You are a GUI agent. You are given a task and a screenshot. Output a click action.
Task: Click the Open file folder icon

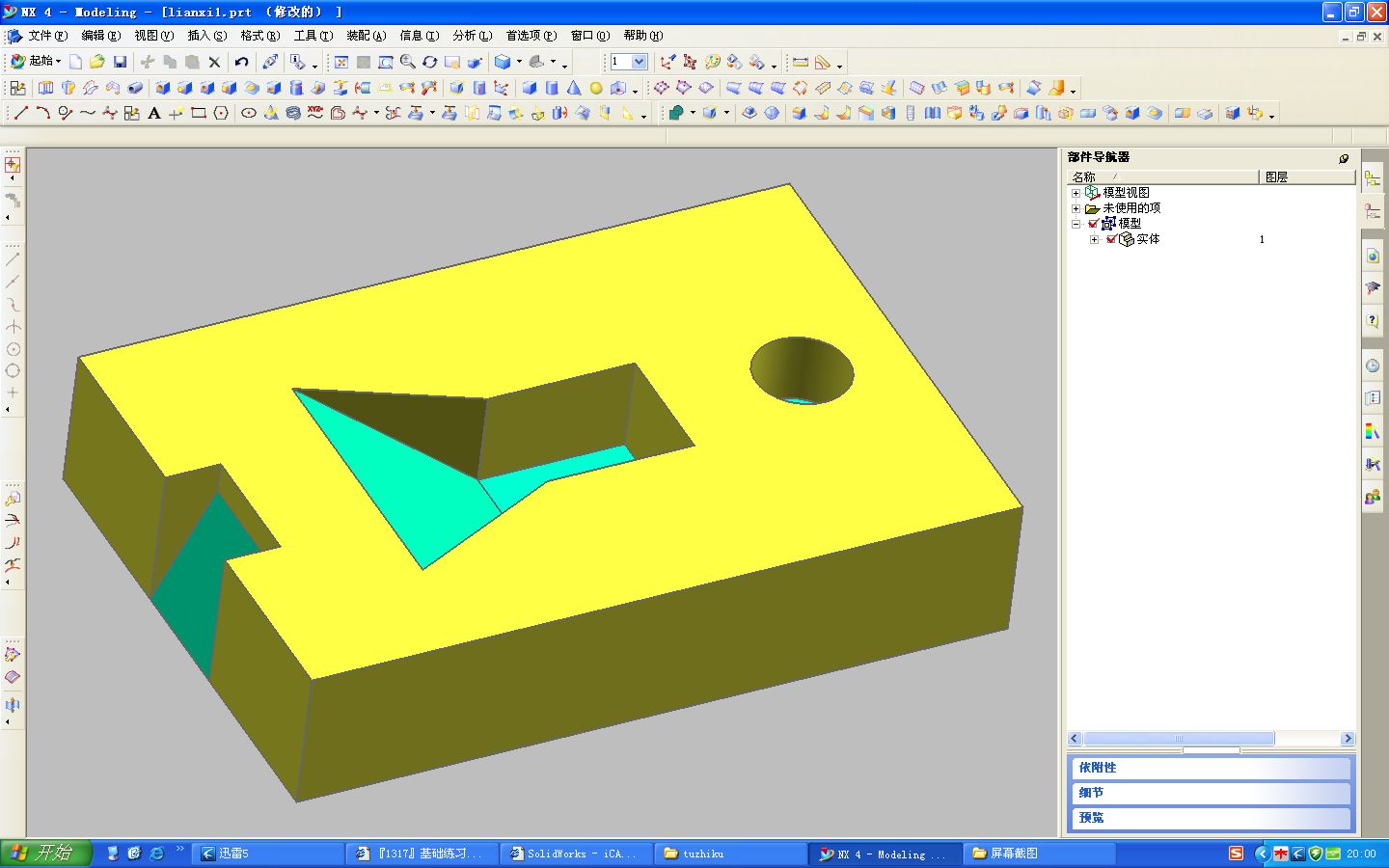click(97, 62)
